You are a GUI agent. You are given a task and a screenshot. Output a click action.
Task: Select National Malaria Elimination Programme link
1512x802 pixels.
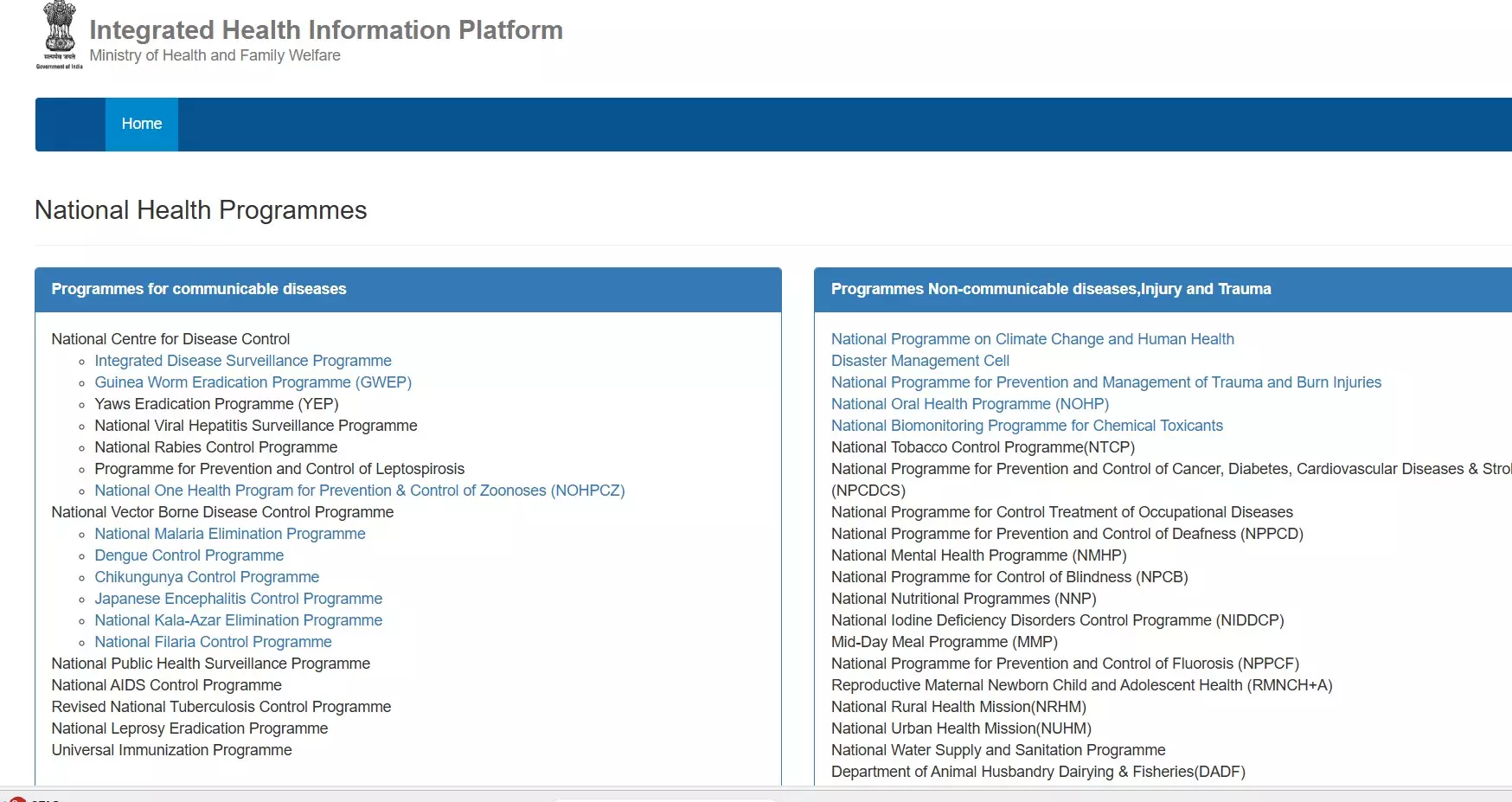pyautogui.click(x=229, y=534)
